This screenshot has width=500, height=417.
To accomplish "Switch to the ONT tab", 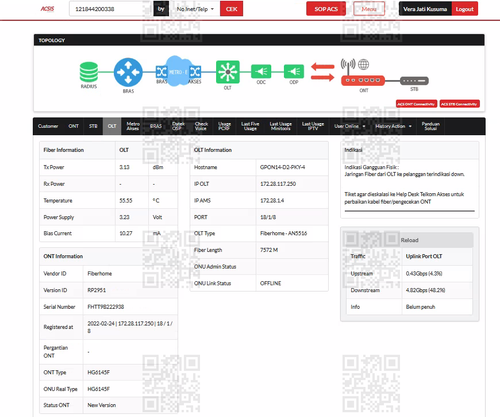I will (74, 126).
